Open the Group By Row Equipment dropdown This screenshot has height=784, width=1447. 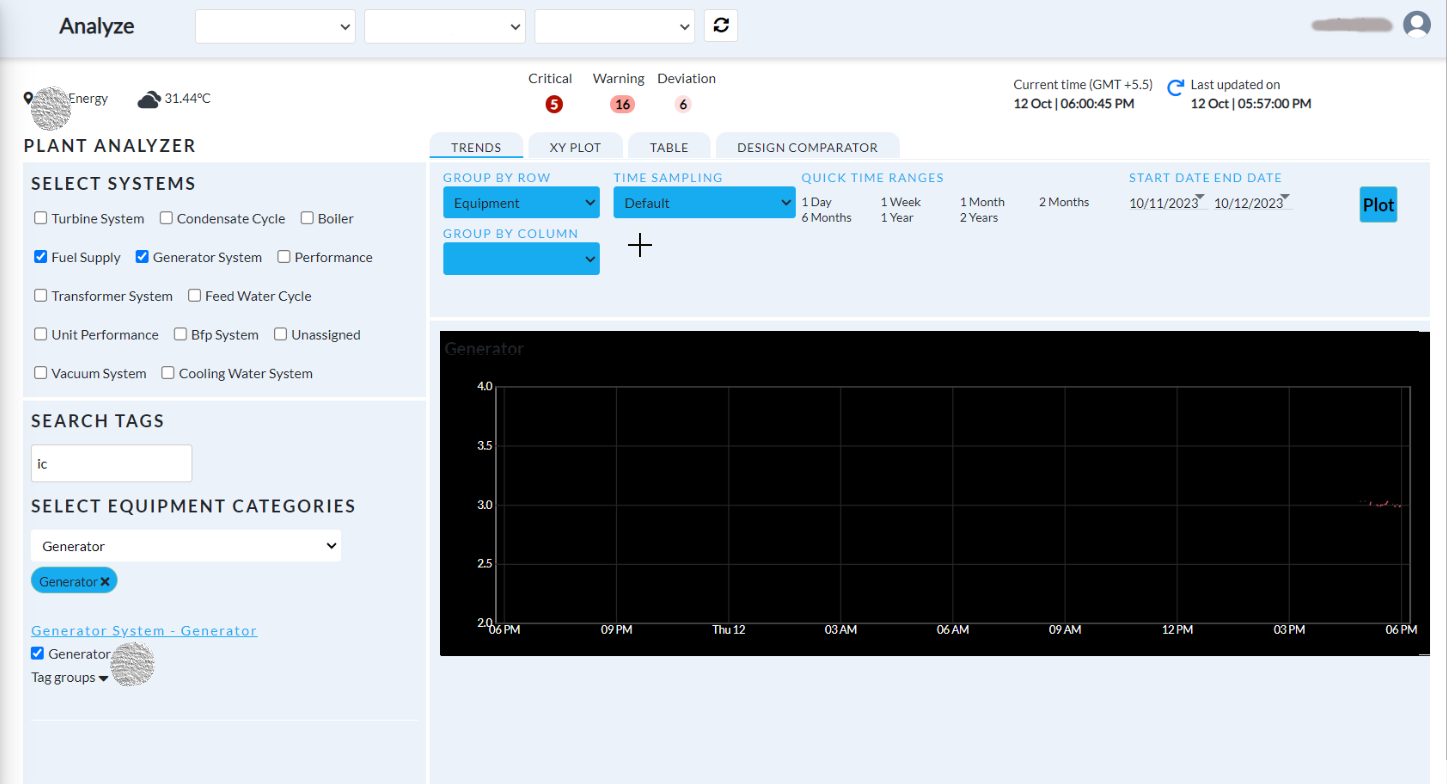[x=521, y=203]
